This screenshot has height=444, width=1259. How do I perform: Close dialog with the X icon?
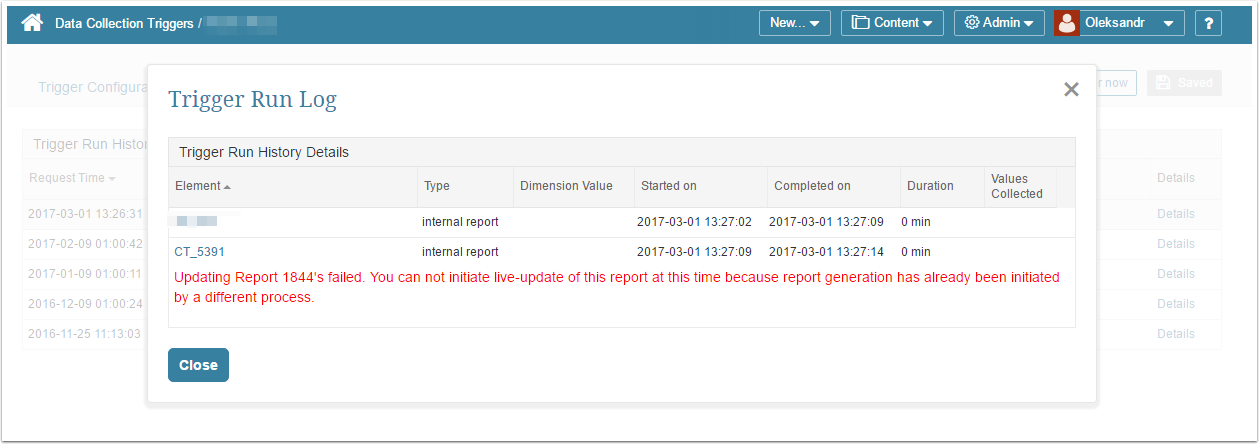1071,89
